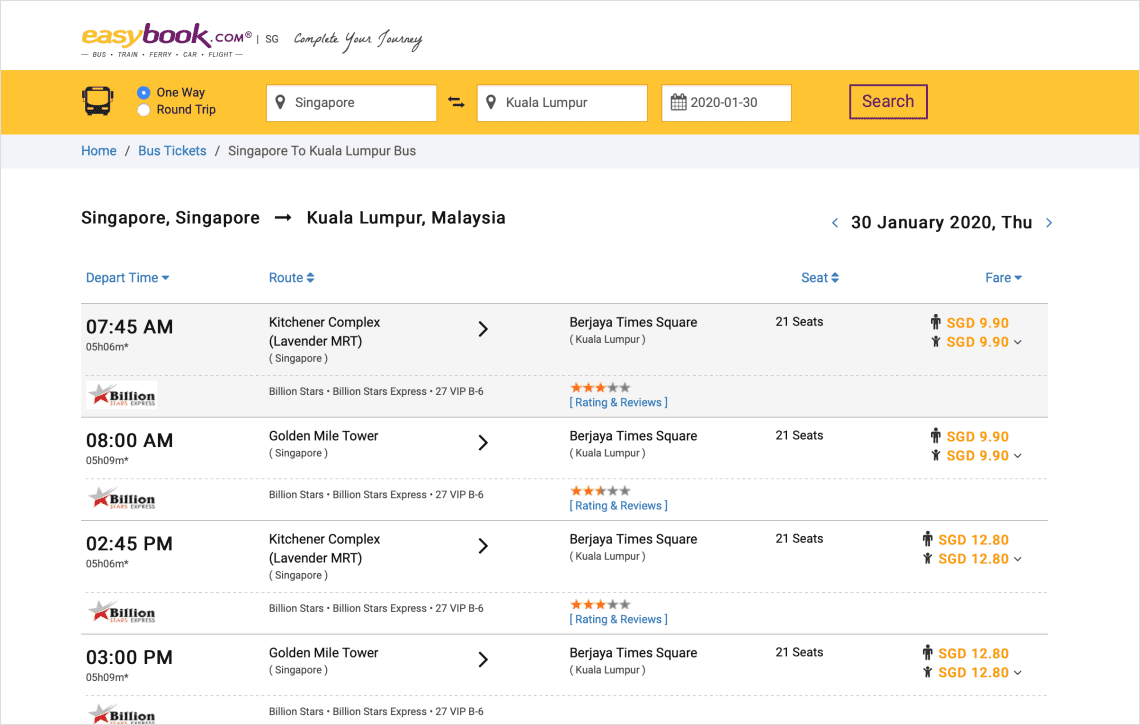Sort results by Fare
The height and width of the screenshot is (725, 1140).
pyautogui.click(x=1004, y=278)
